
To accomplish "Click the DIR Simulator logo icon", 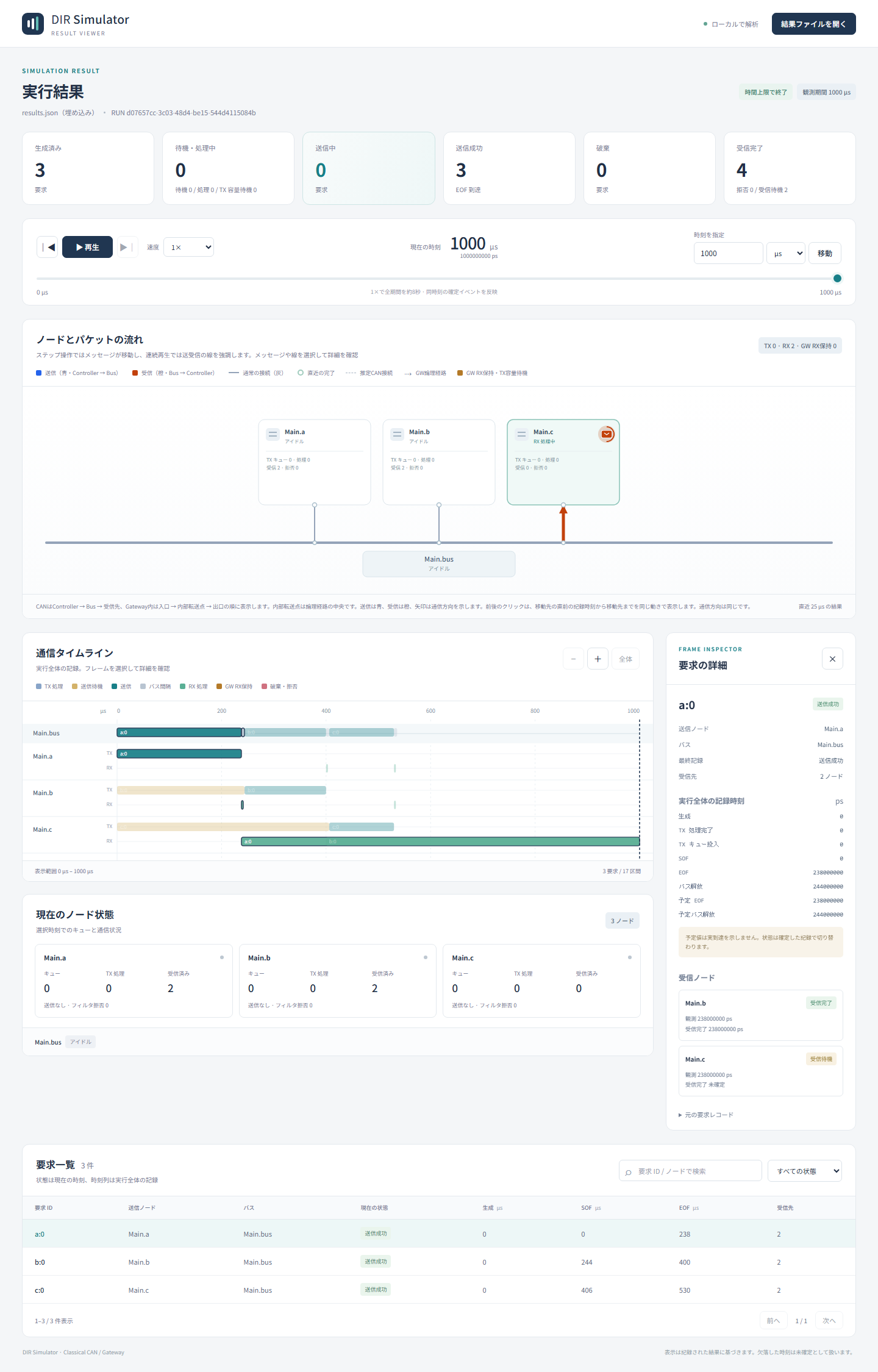I will pyautogui.click(x=33, y=24).
